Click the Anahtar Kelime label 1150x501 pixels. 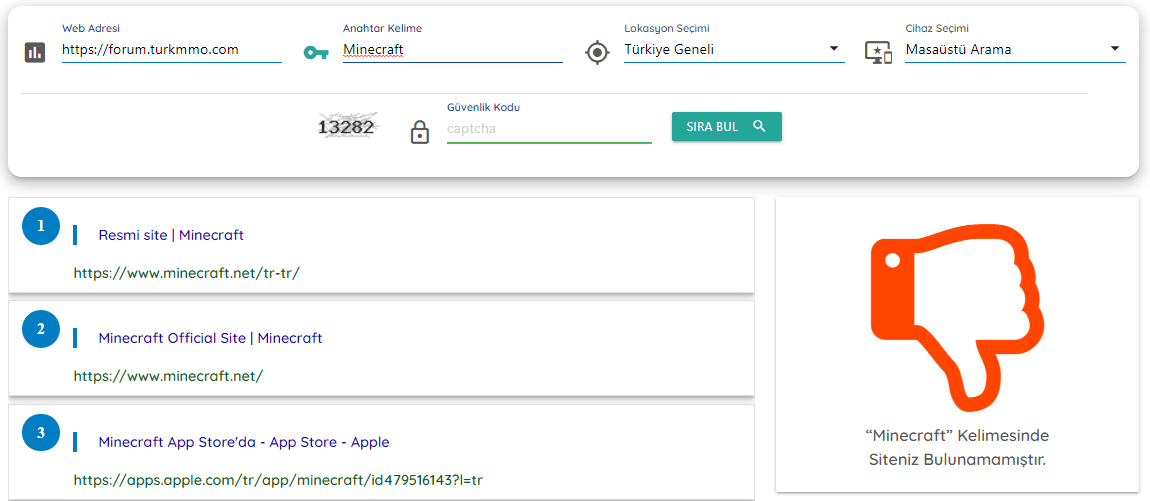point(382,28)
